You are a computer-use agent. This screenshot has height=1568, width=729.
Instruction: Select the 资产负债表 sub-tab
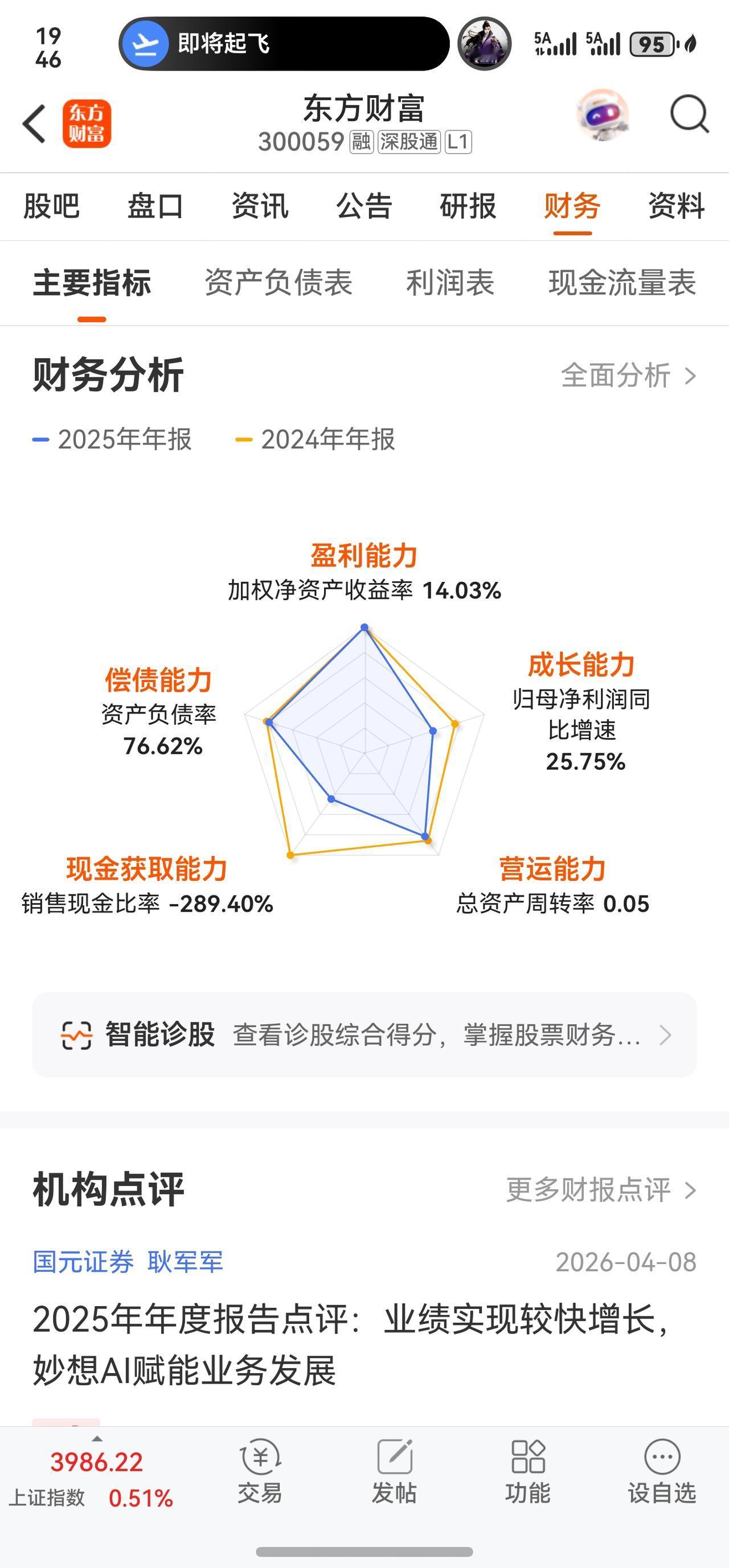click(279, 282)
